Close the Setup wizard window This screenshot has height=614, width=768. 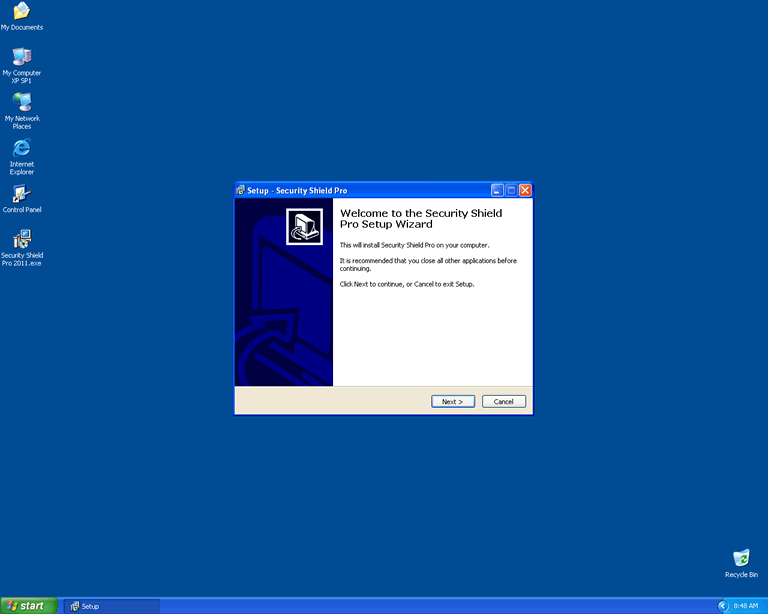click(525, 190)
